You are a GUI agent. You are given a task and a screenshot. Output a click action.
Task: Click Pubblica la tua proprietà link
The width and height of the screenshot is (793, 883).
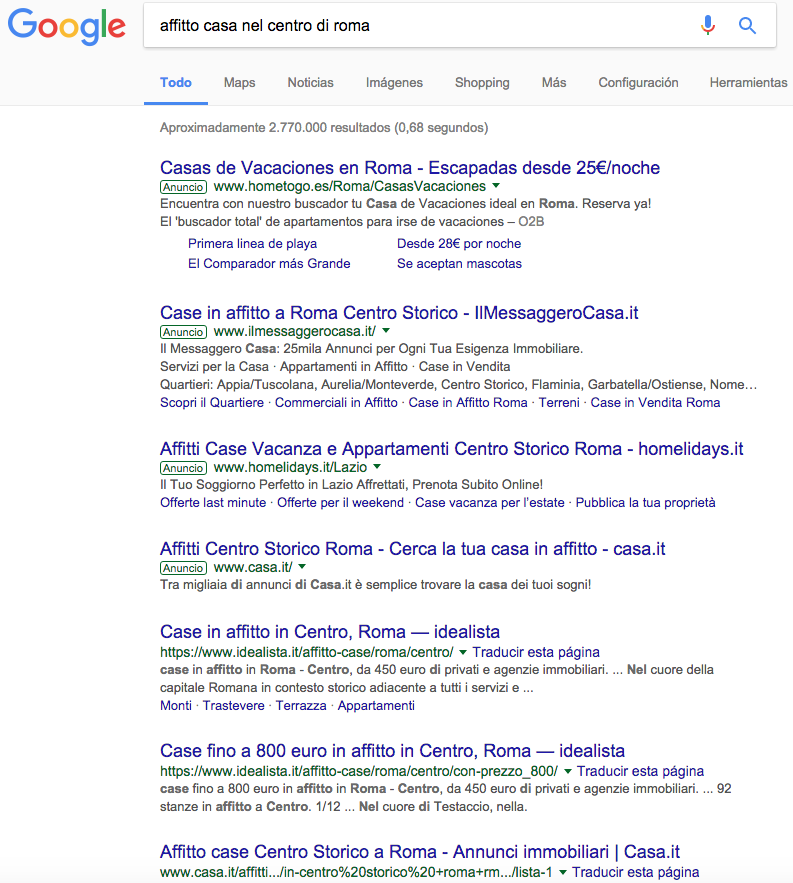tap(645, 503)
